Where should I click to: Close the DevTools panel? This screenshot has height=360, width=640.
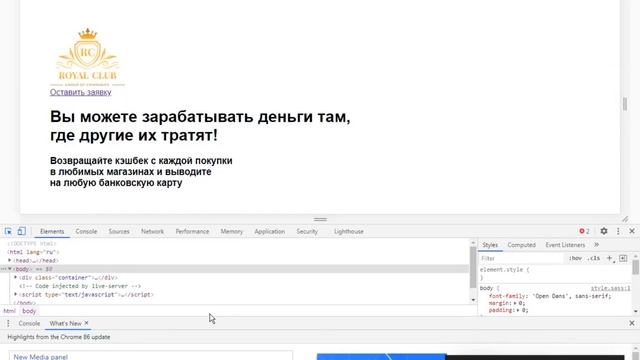632,231
